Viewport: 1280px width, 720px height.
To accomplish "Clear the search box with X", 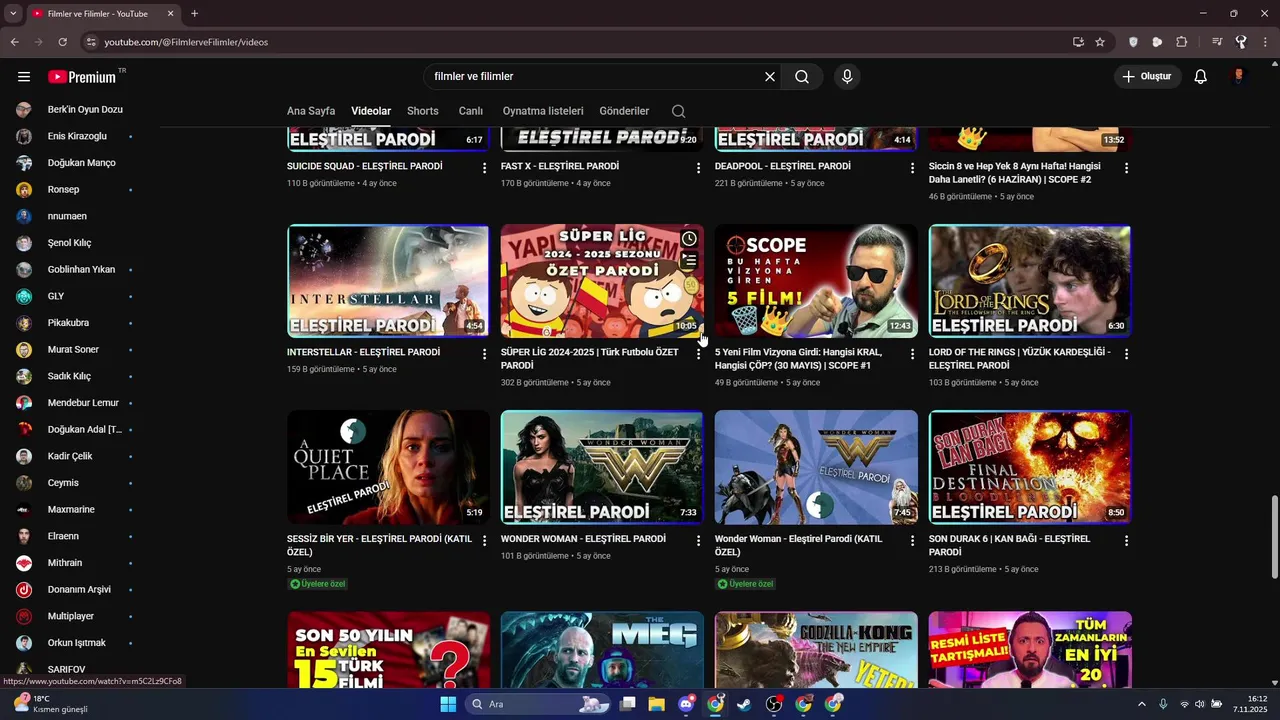I will [x=770, y=77].
